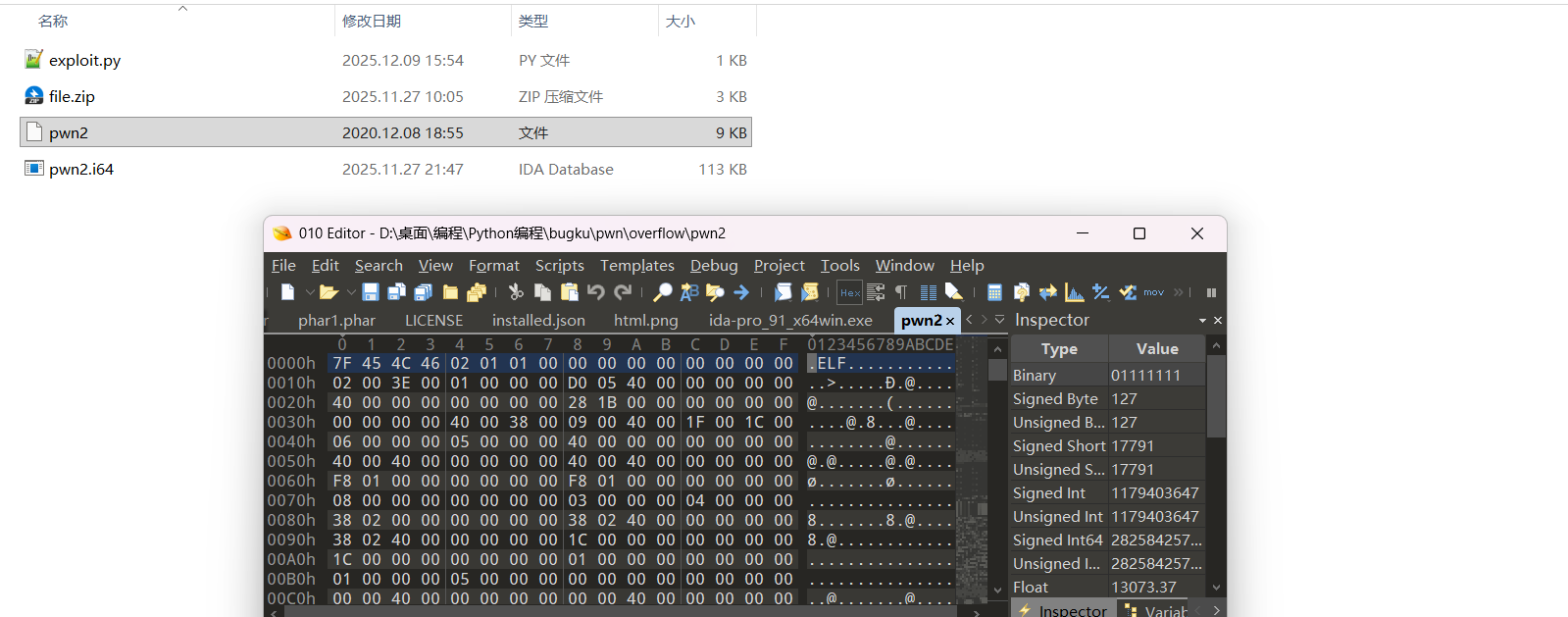Click the Binary value 01111111
This screenshot has height=617, width=1568.
(1145, 376)
